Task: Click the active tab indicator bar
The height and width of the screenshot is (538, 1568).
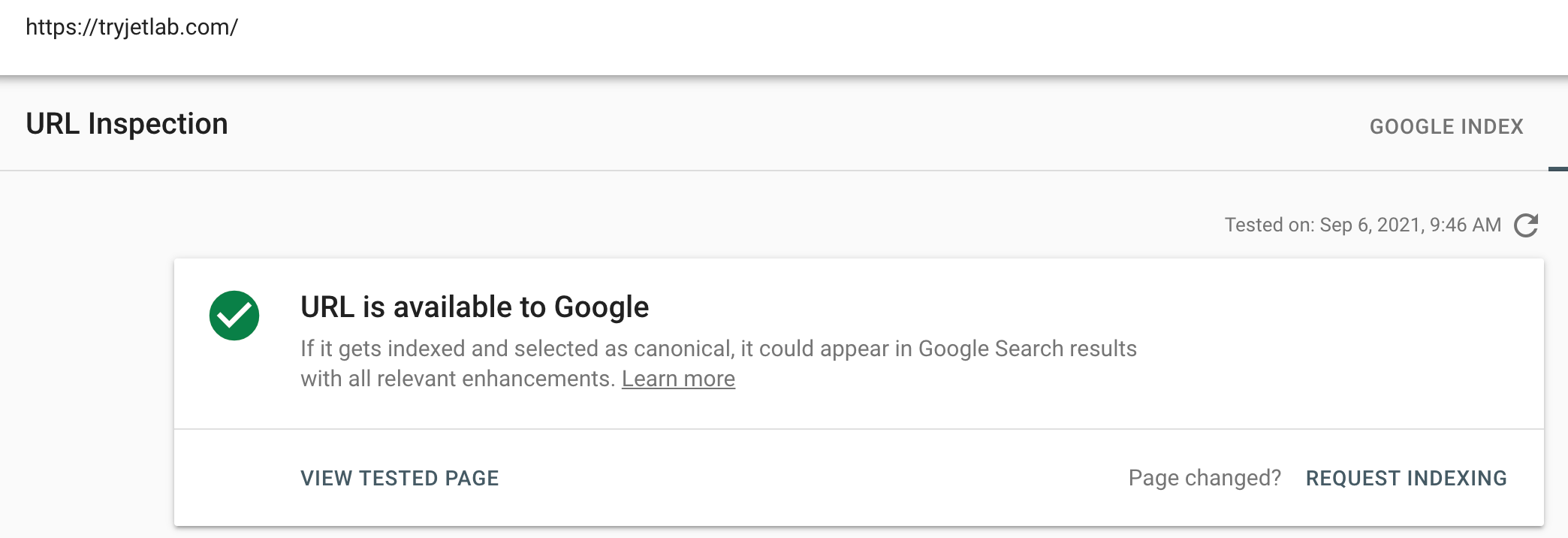Action: click(x=1557, y=169)
